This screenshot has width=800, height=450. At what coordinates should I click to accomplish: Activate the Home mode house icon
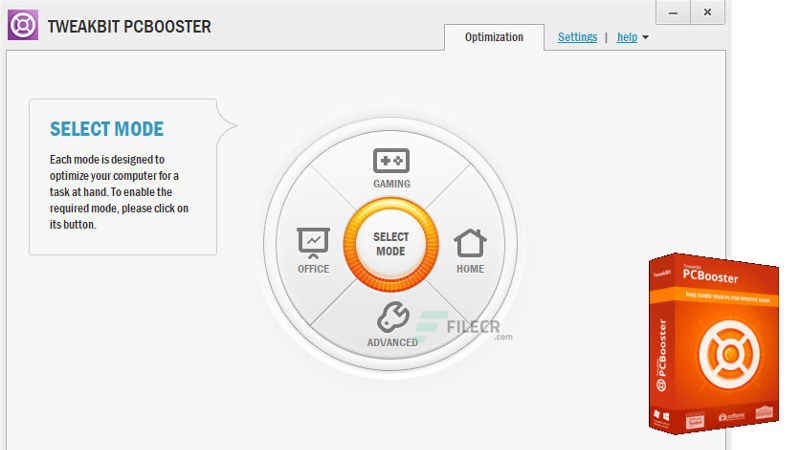(x=470, y=243)
